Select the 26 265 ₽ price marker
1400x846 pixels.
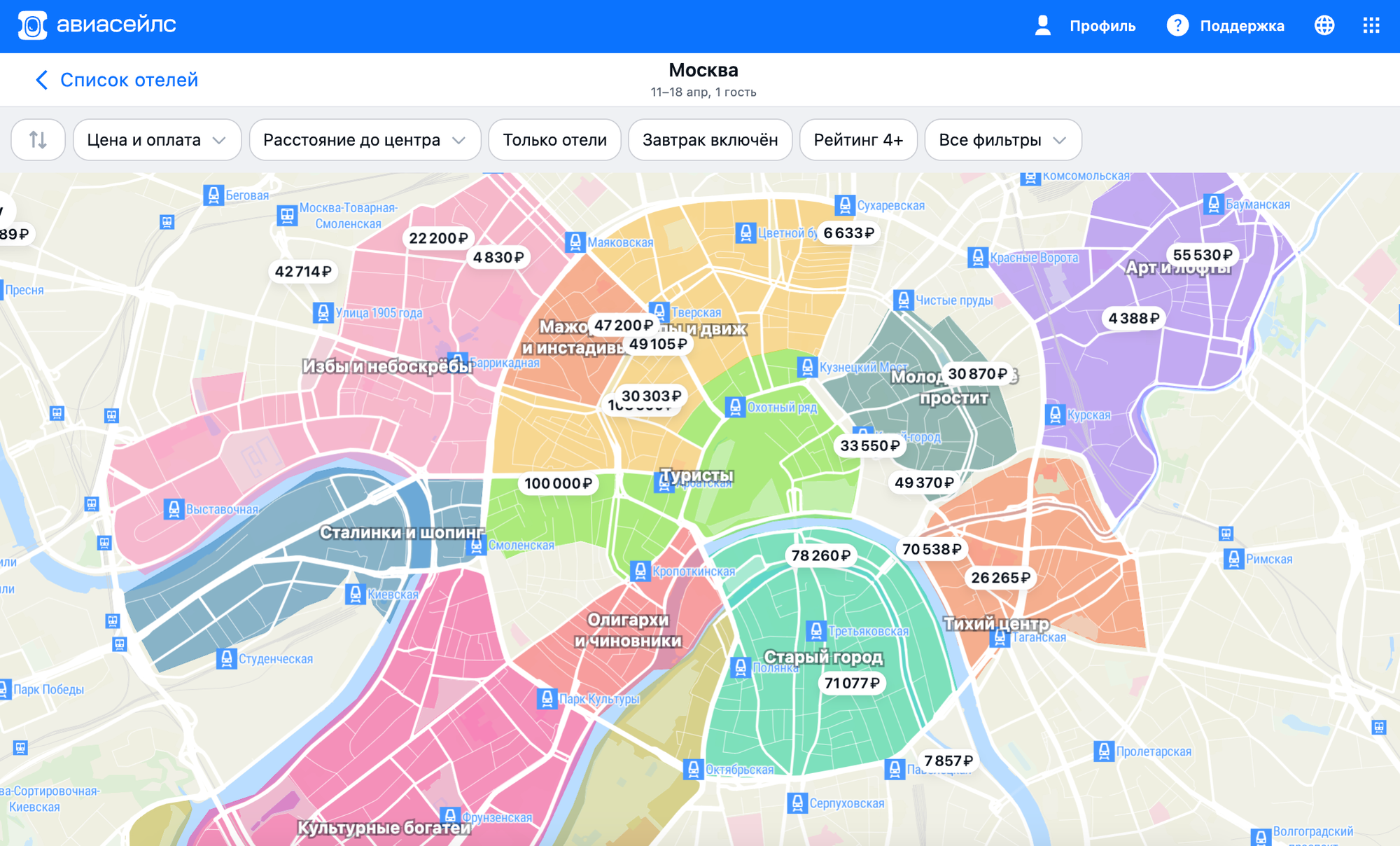coord(1001,578)
